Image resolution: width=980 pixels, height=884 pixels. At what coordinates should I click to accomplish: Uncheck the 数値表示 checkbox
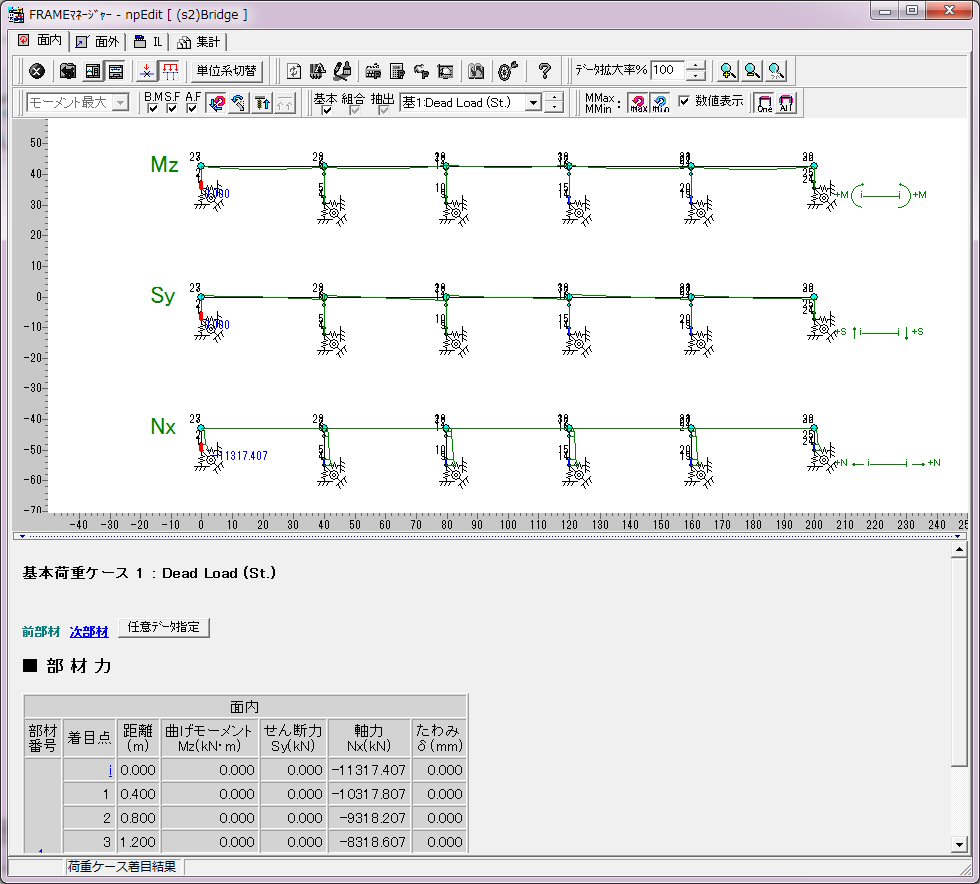[x=685, y=101]
